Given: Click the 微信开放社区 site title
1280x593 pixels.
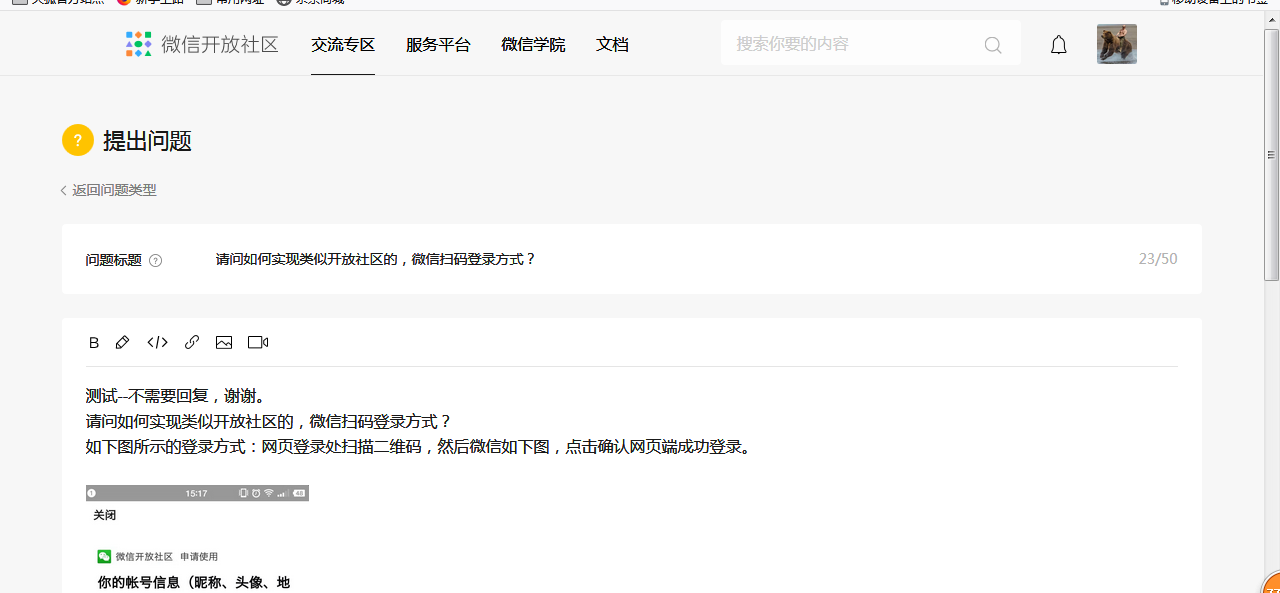Looking at the screenshot, I should [220, 45].
